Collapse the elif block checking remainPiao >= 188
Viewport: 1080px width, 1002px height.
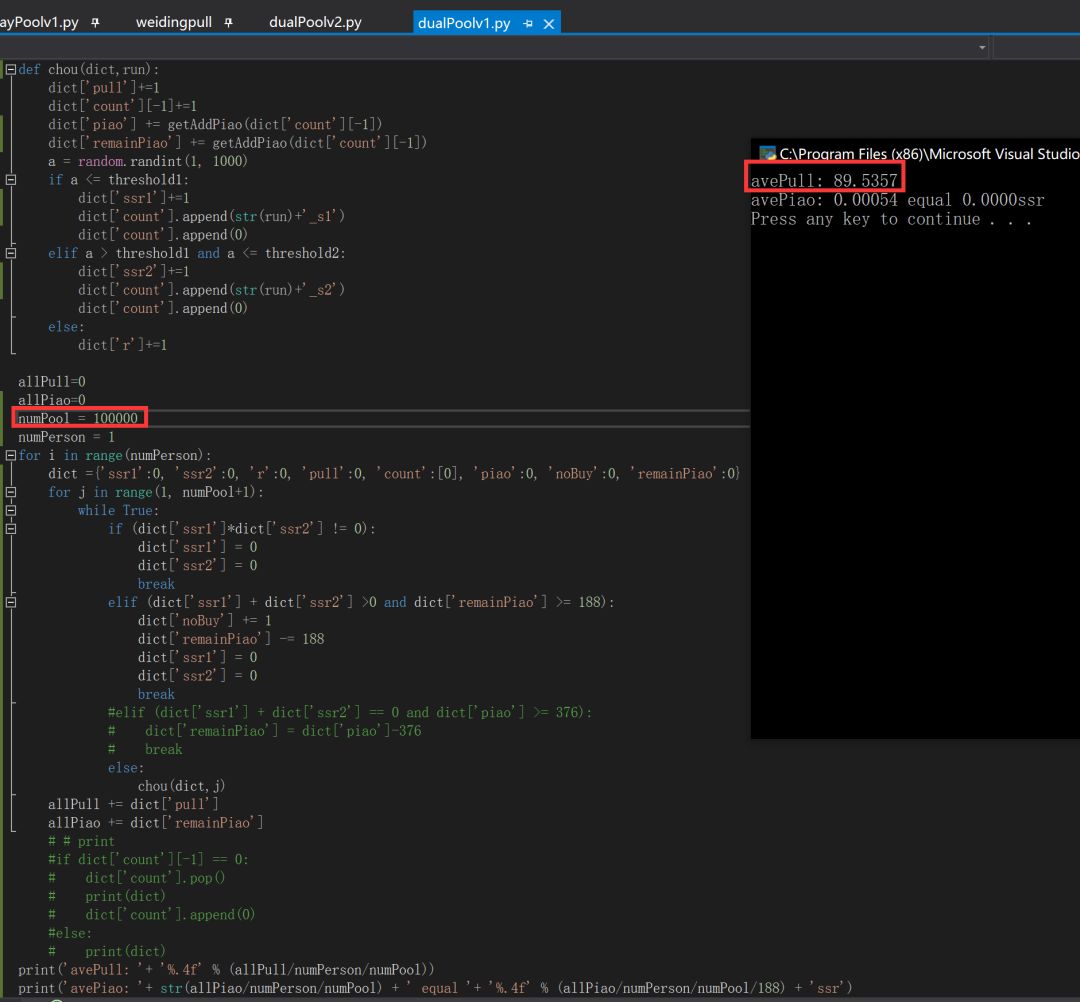tap(11, 603)
